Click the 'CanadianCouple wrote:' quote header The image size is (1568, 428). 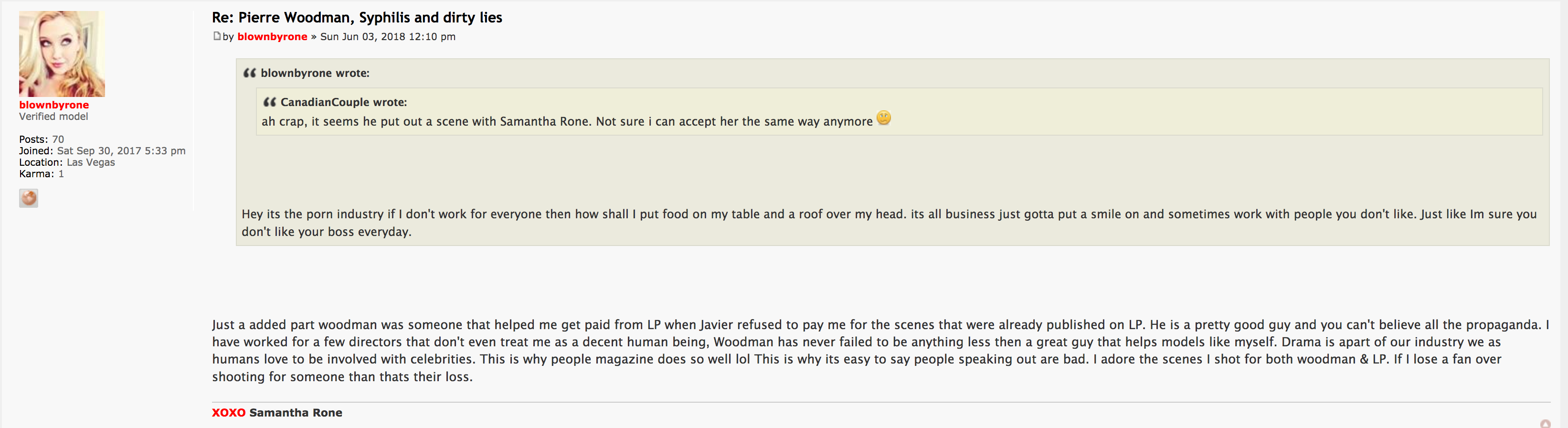pos(343,102)
